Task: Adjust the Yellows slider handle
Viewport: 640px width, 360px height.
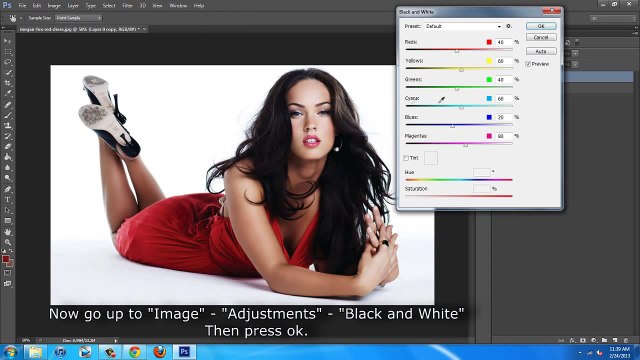Action: pyautogui.click(x=461, y=69)
